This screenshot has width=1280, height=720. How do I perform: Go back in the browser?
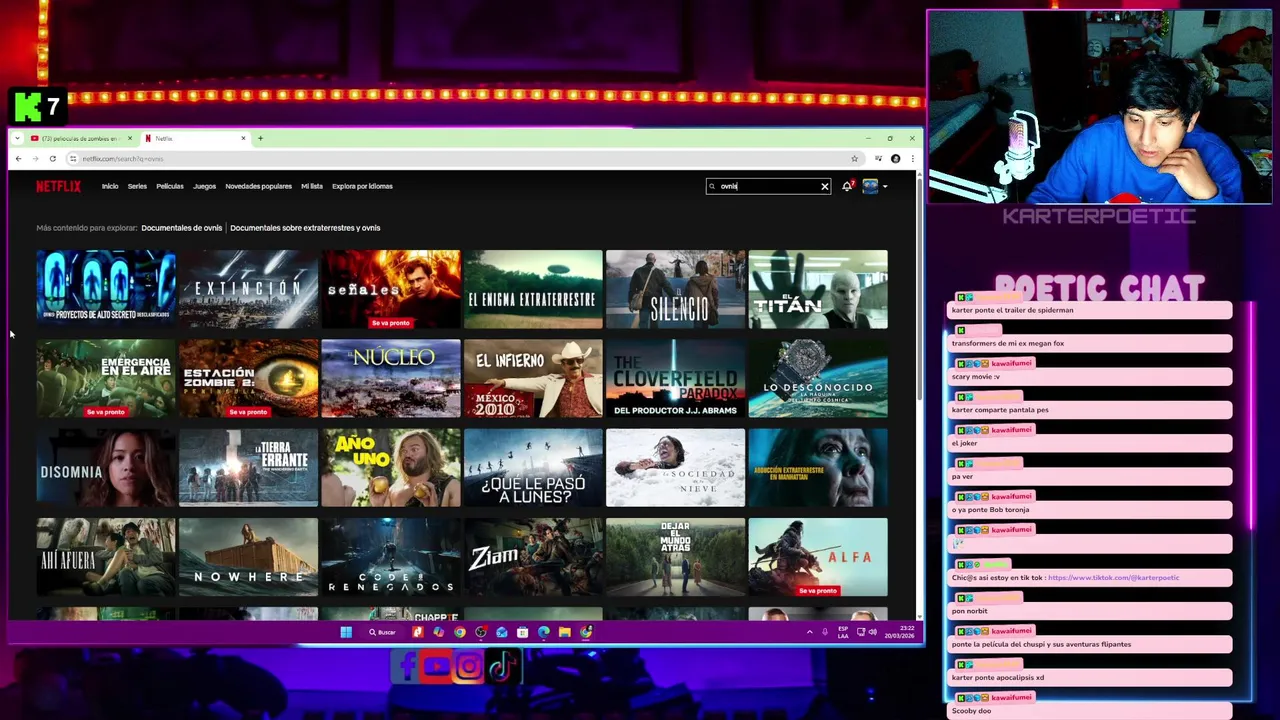pyautogui.click(x=18, y=158)
